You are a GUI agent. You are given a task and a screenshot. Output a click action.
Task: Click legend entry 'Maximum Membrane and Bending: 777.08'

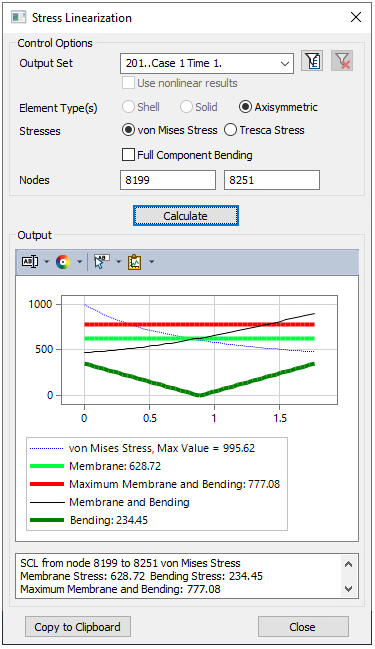(175, 484)
